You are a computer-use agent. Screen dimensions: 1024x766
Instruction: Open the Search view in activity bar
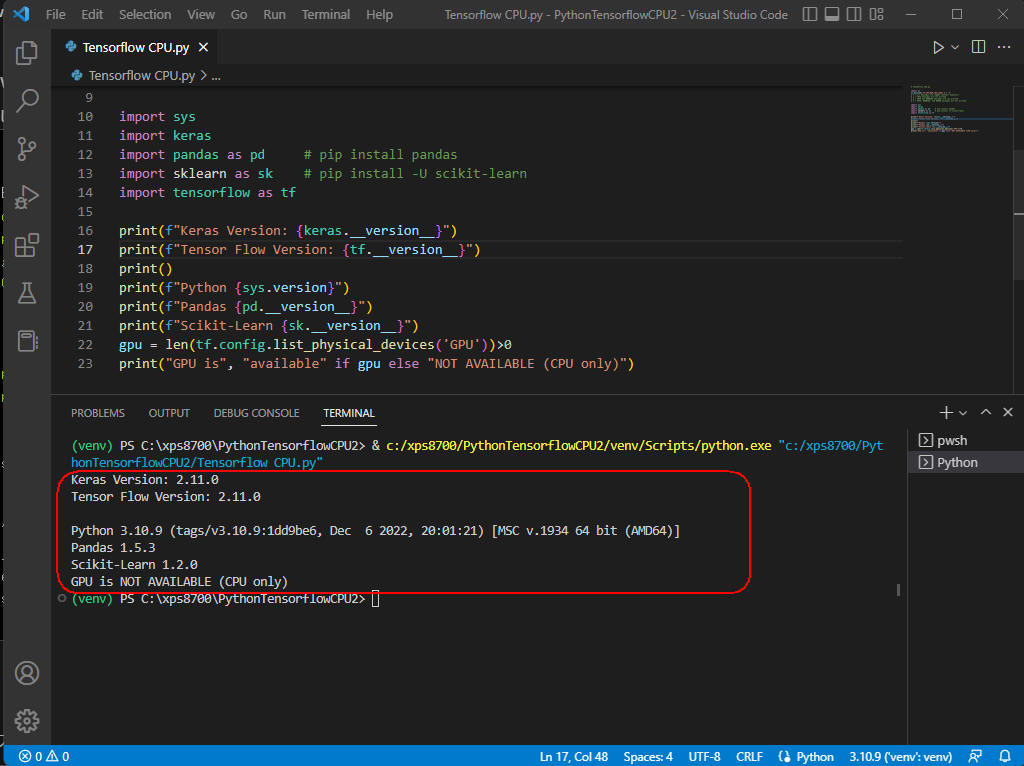(x=27, y=101)
